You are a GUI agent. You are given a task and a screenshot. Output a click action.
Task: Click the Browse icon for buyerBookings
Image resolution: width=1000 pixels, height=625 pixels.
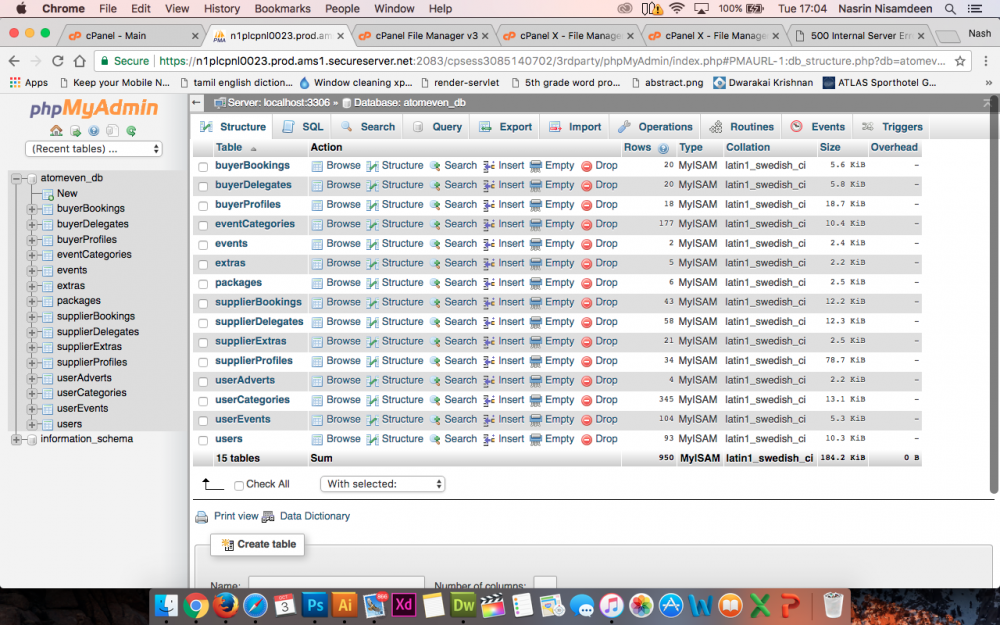click(x=318, y=166)
